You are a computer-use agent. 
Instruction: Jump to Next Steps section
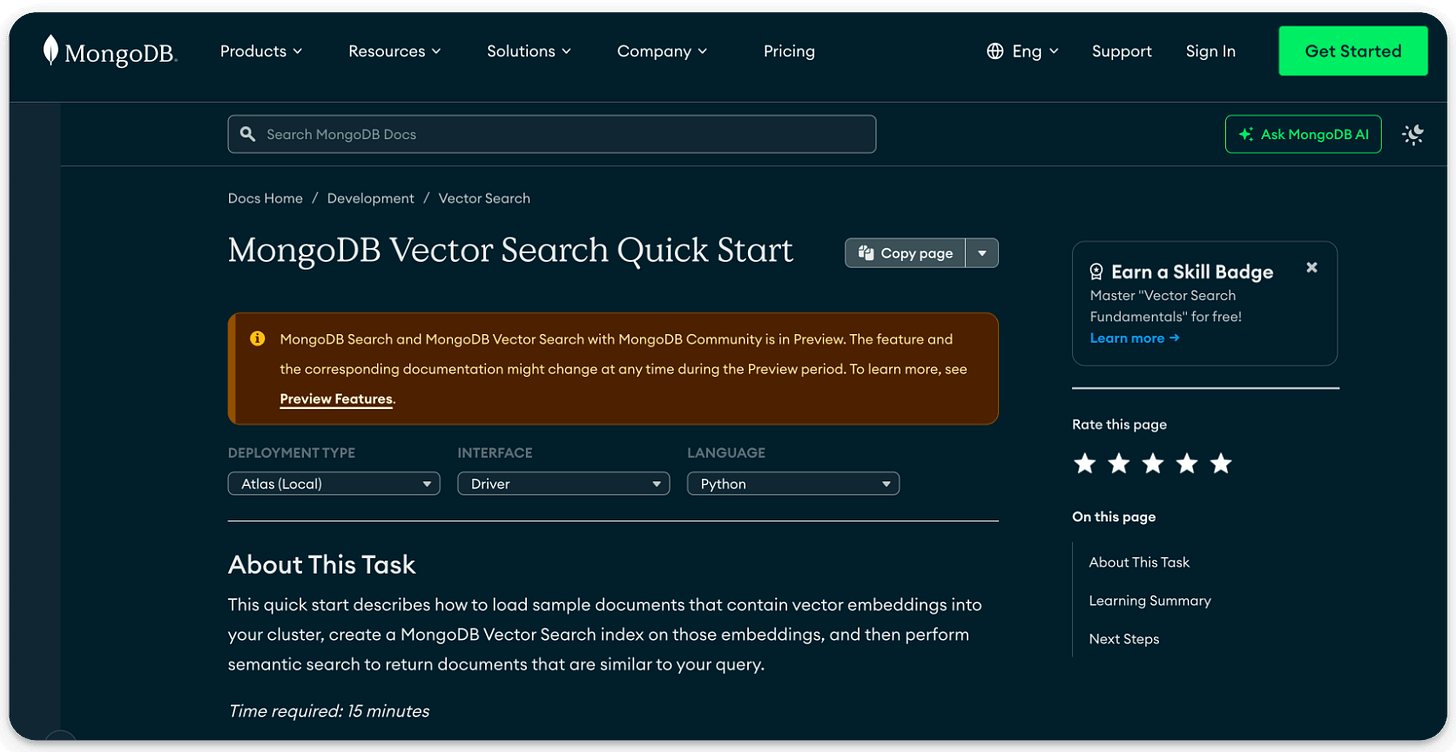point(1124,639)
